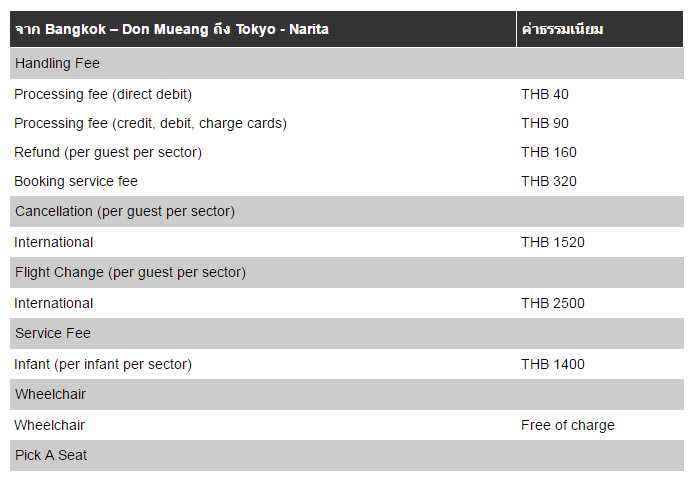Click the THB 160 refund amount

pos(549,152)
